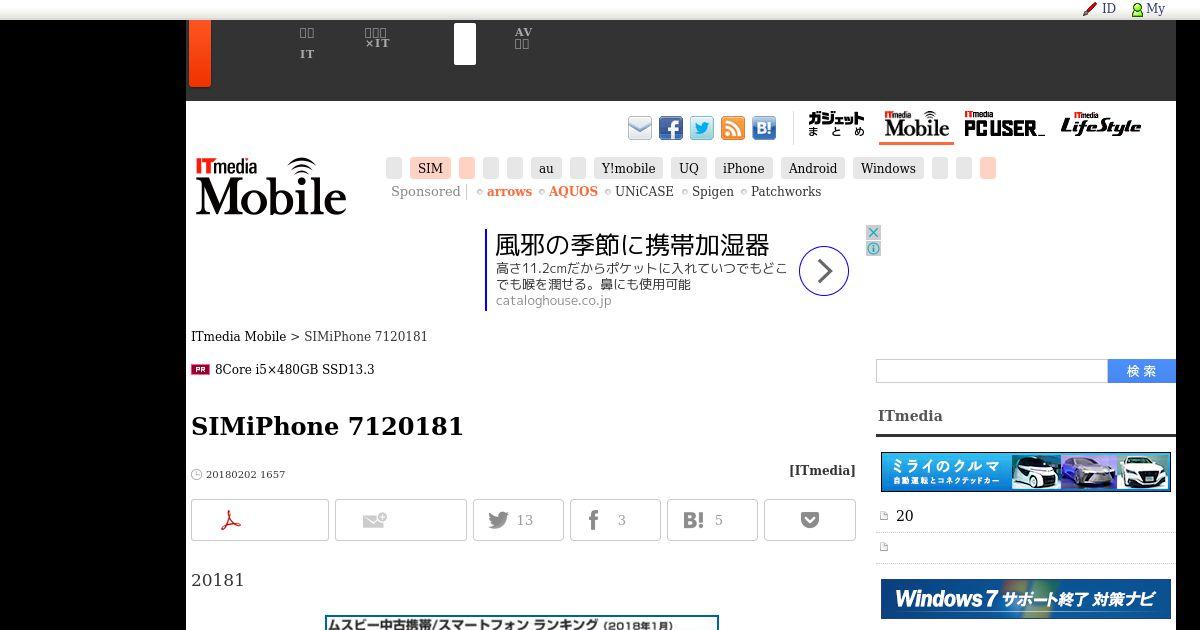Open the ITmedia PC USER logo
1200x630 pixels.
(1004, 124)
